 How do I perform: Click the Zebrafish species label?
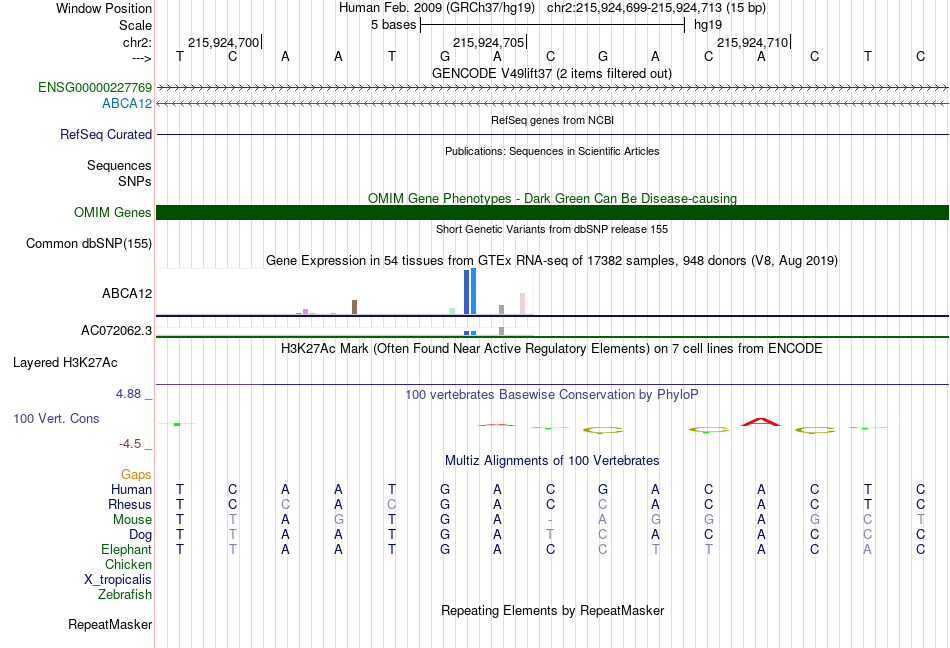point(125,595)
